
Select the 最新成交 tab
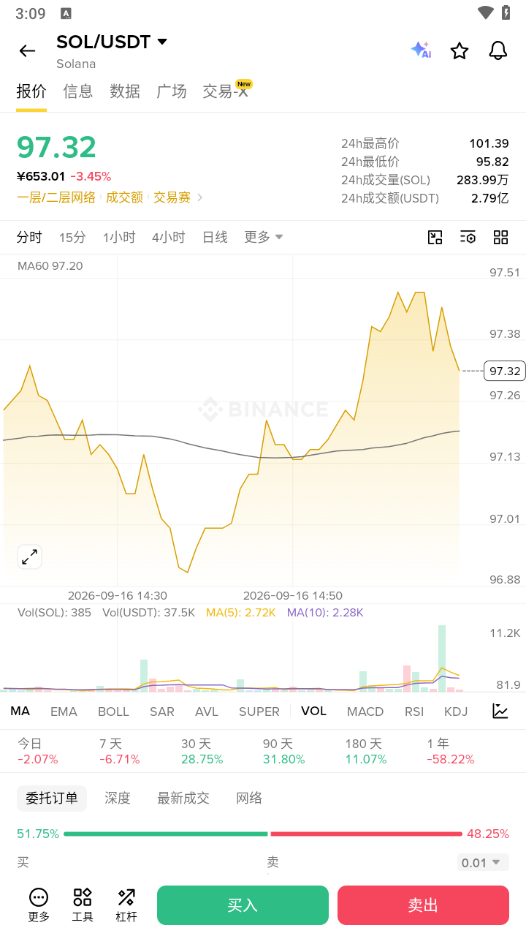point(183,798)
